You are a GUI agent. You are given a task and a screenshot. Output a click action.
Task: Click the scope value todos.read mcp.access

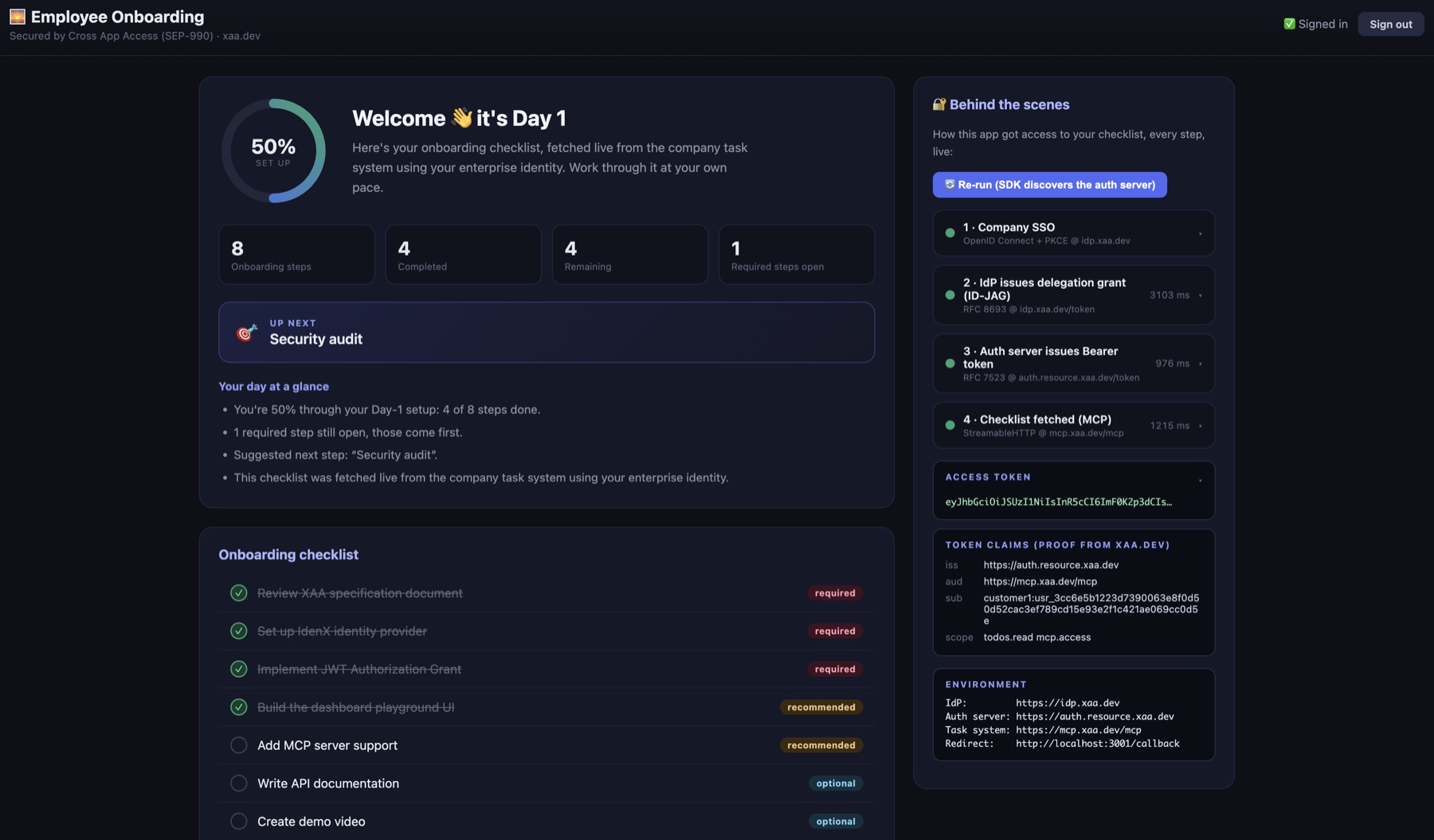[x=1036, y=638]
